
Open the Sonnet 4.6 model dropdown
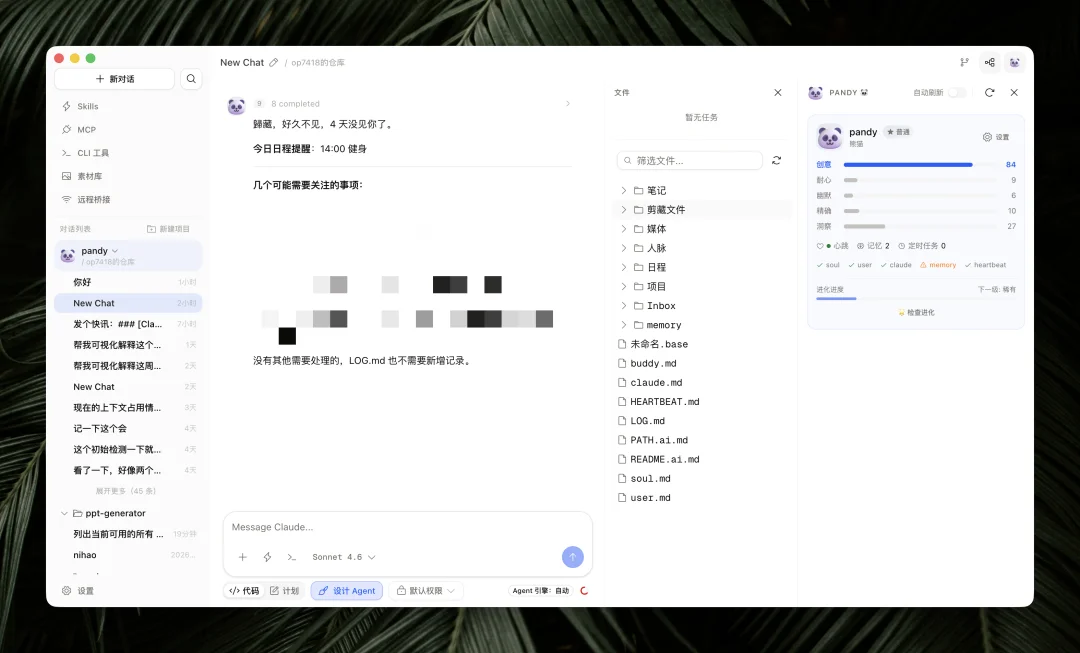pyautogui.click(x=344, y=557)
